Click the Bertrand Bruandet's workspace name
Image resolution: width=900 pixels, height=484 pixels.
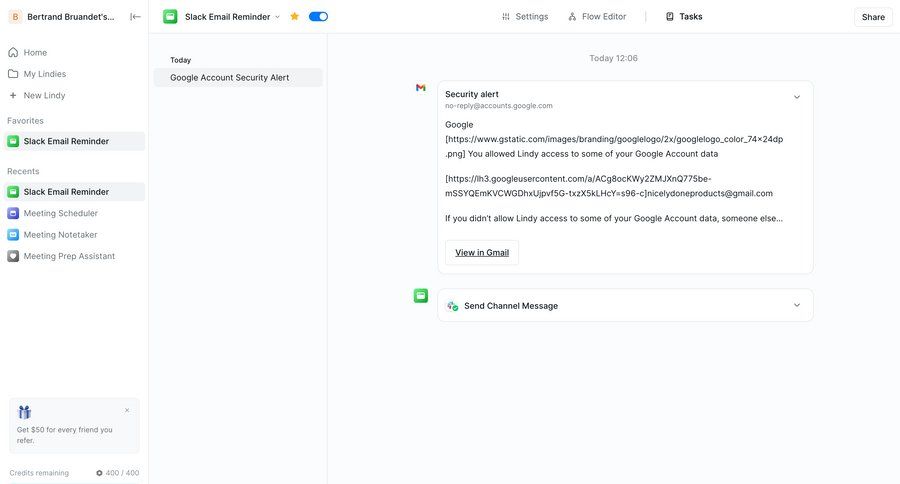[71, 17]
